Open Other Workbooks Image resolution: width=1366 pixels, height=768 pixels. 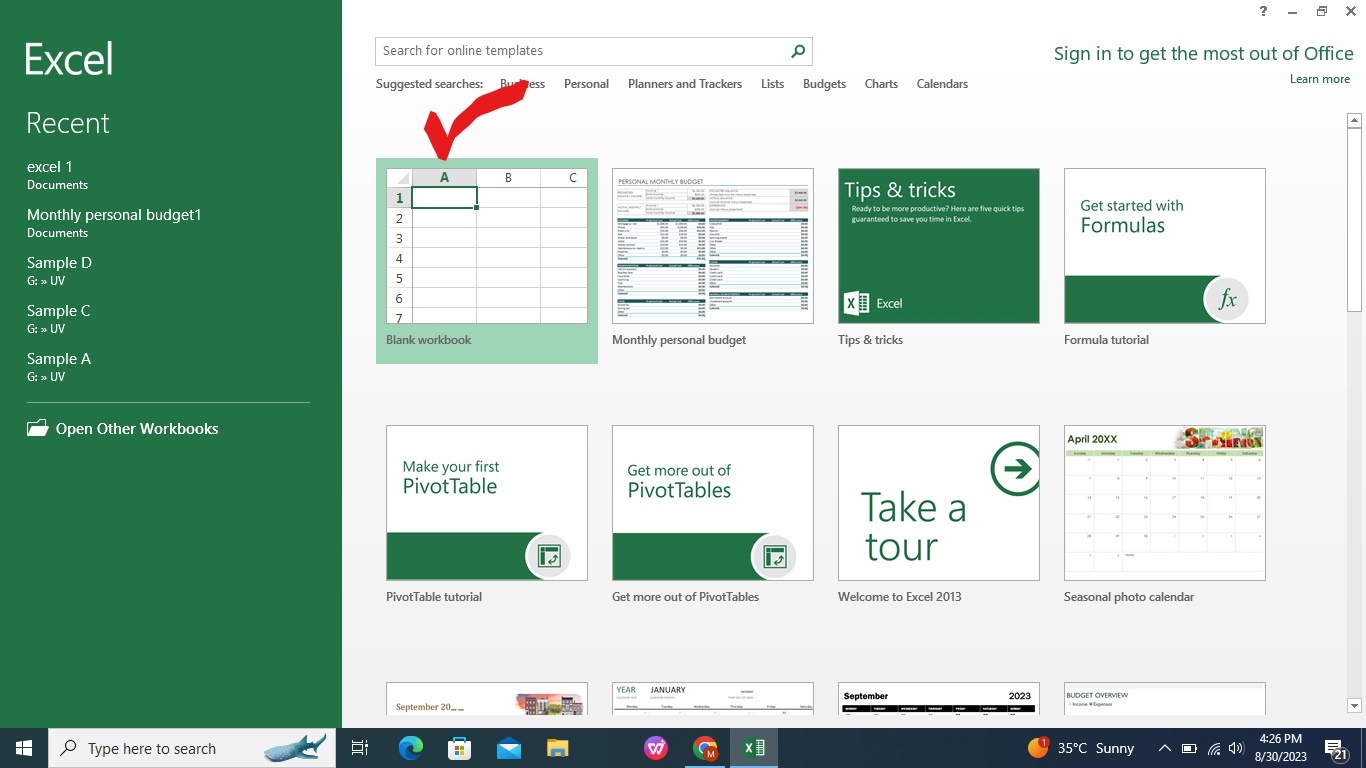135,428
